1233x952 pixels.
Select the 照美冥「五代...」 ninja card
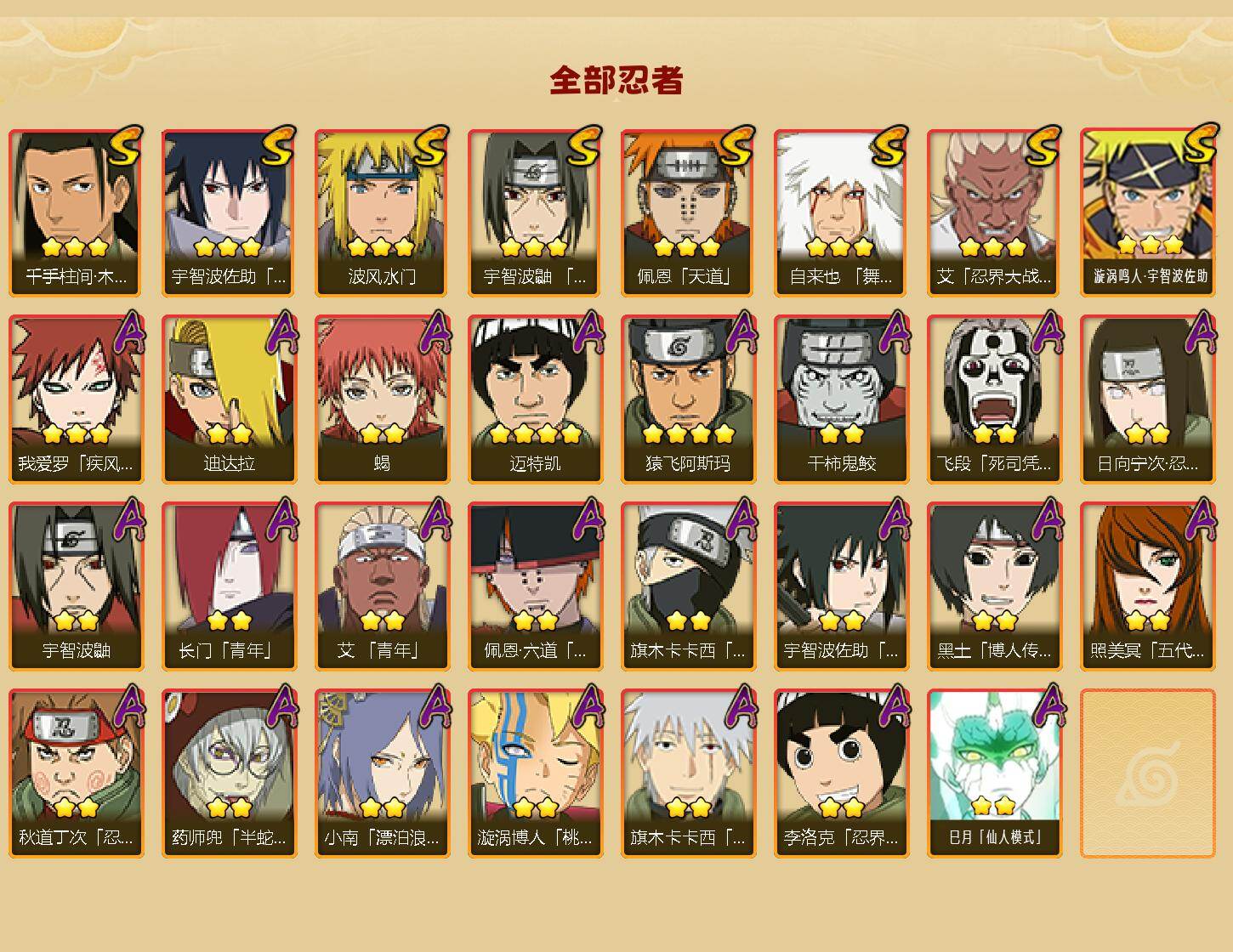coord(1147,586)
